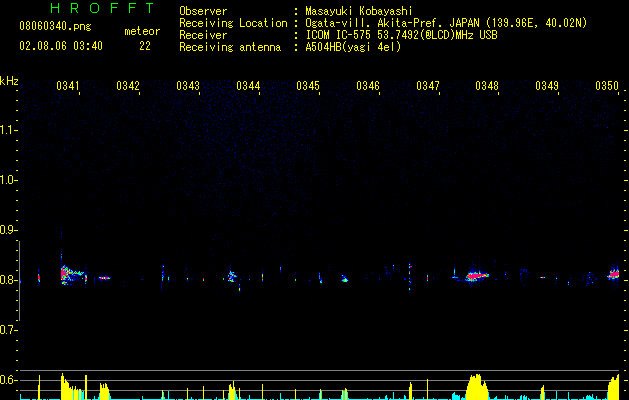The width and height of the screenshot is (629, 400).
Task: Click the Receiver field label
Action: [x=203, y=35]
